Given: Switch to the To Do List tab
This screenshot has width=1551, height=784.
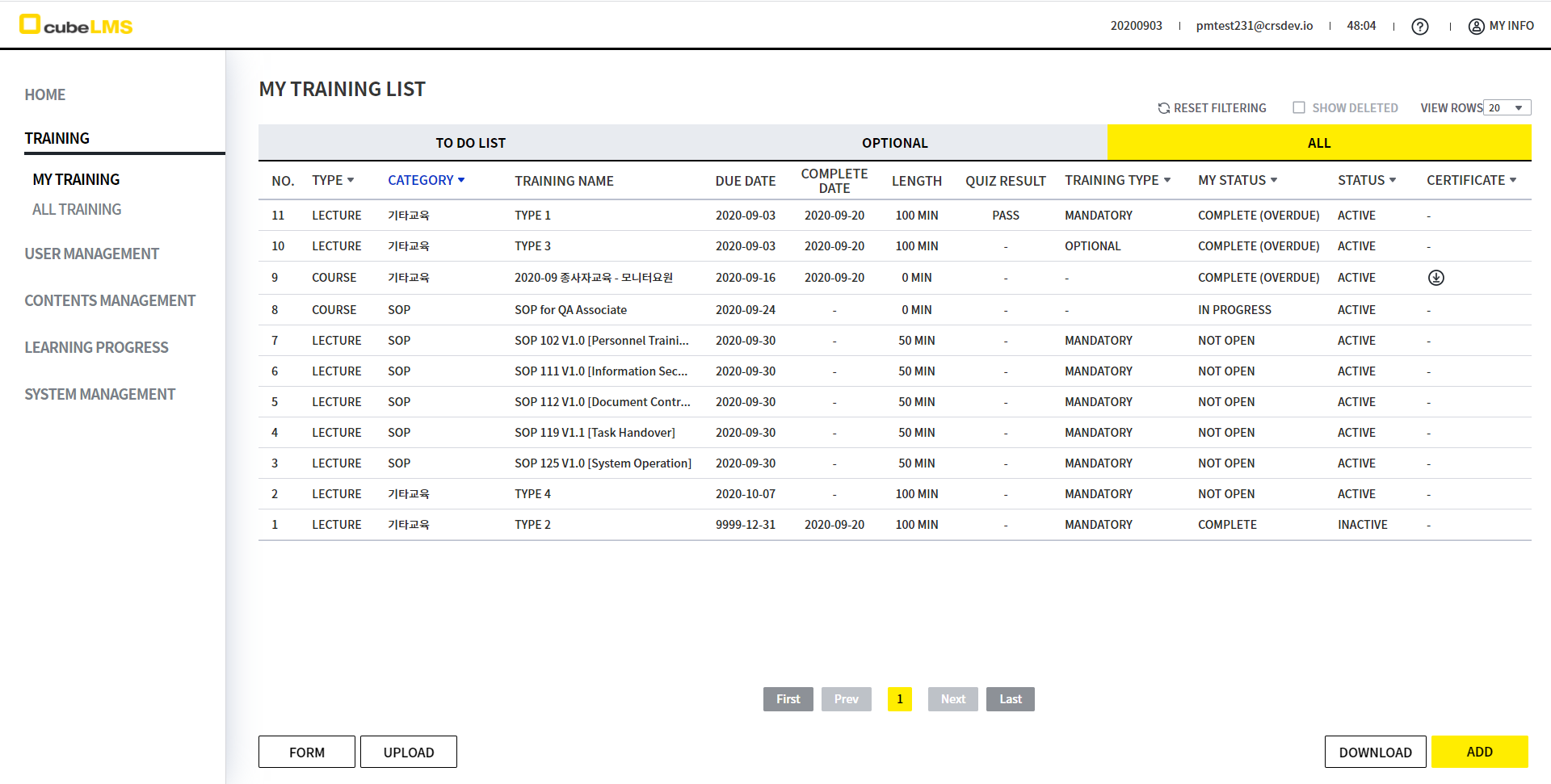Looking at the screenshot, I should point(470,143).
